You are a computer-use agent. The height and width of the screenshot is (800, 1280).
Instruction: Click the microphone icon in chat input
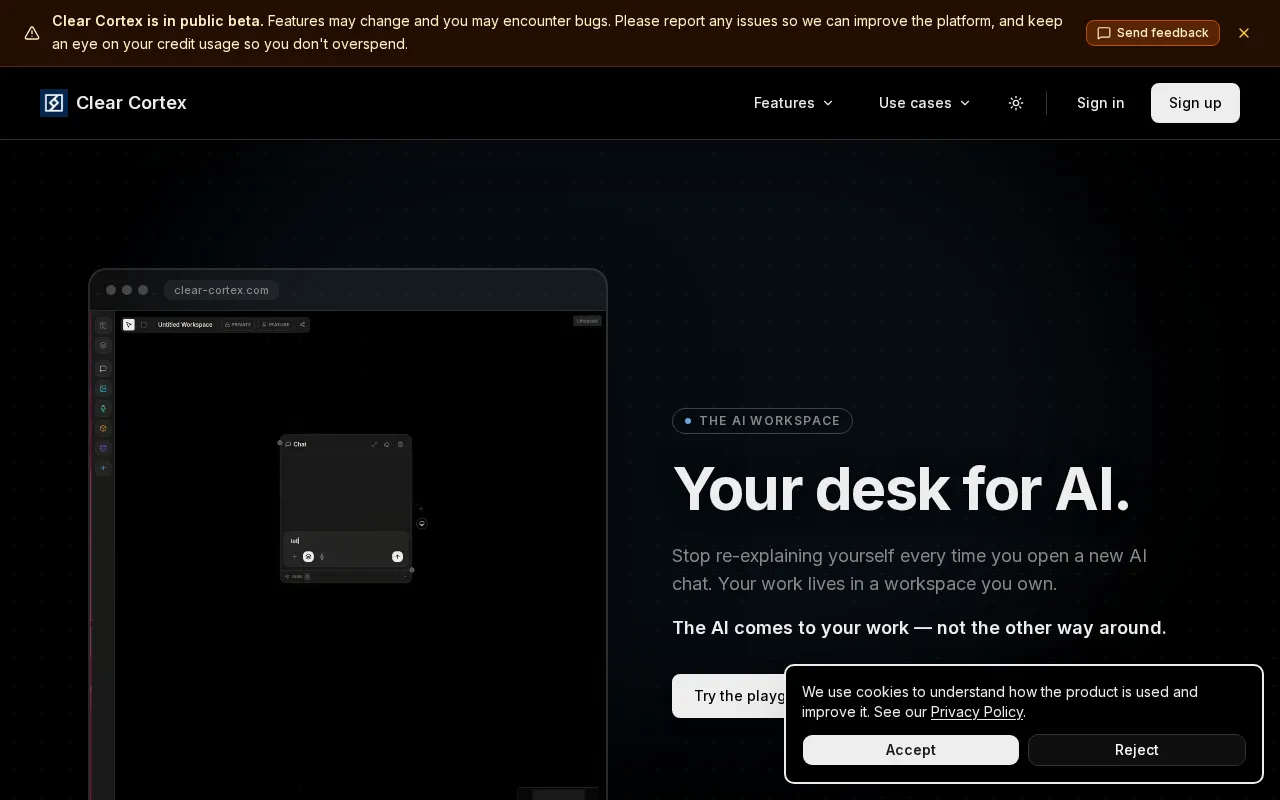[322, 557]
